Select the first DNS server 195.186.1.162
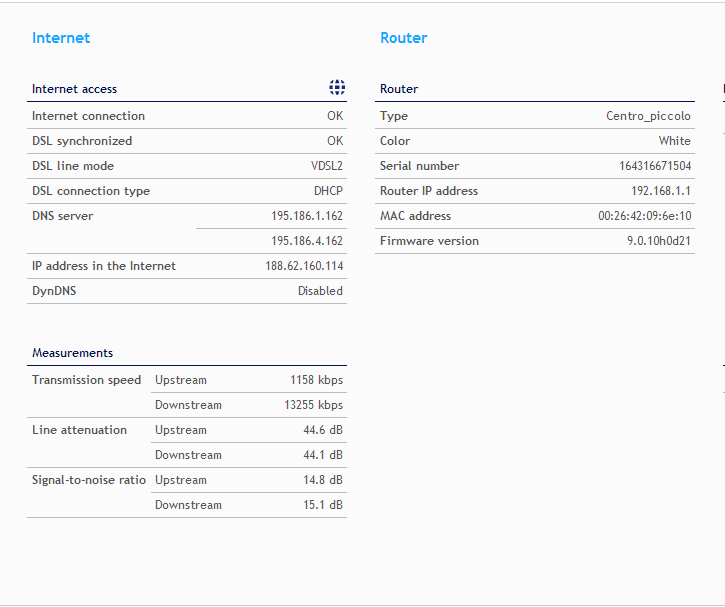Viewport: 725px width, 607px height. 306,216
